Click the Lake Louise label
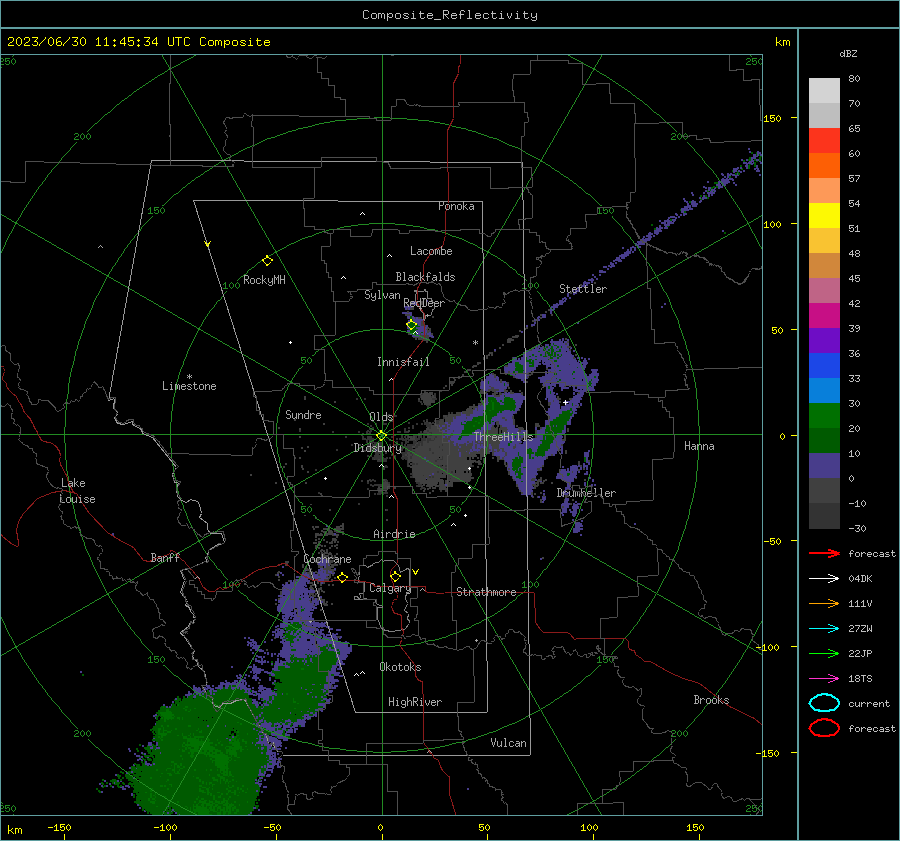 [77, 491]
